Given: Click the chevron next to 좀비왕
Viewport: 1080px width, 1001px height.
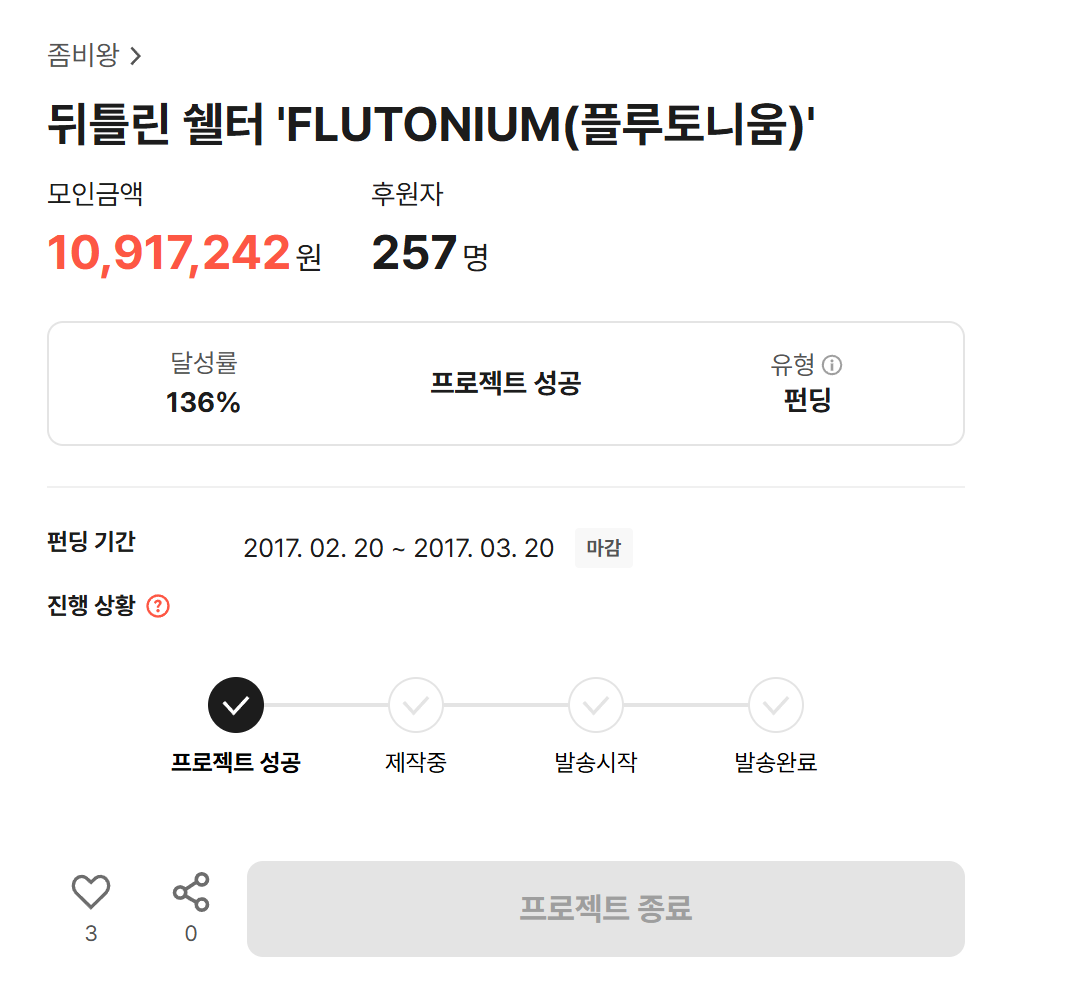Looking at the screenshot, I should click(x=136, y=56).
